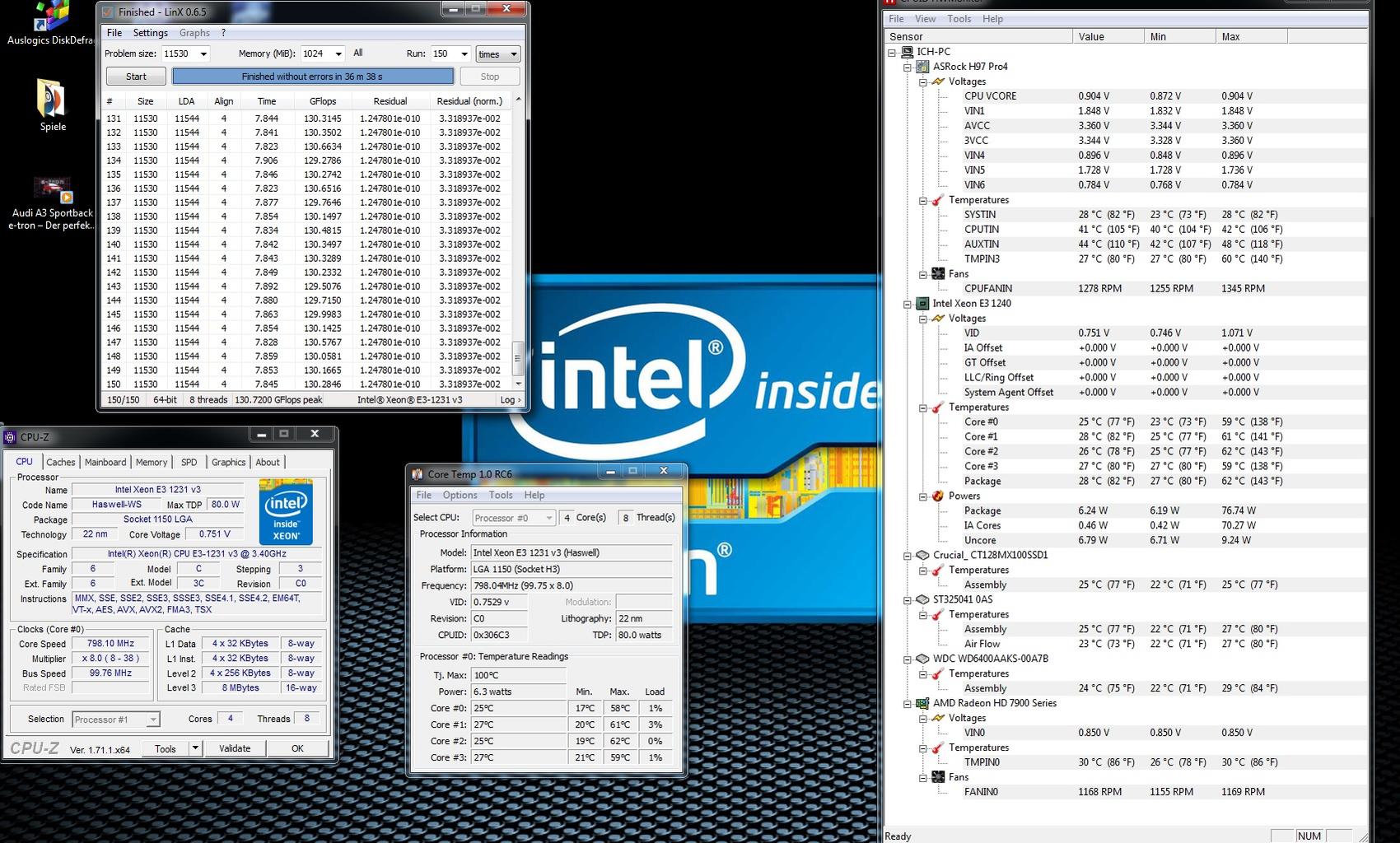Collapse the AMD Radeon HD 7900 Series node
Image resolution: width=1400 pixels, height=843 pixels.
click(908, 704)
